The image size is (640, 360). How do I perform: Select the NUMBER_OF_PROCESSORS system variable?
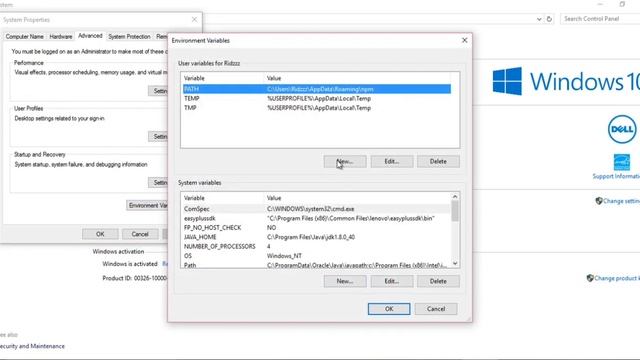[x=317, y=246]
